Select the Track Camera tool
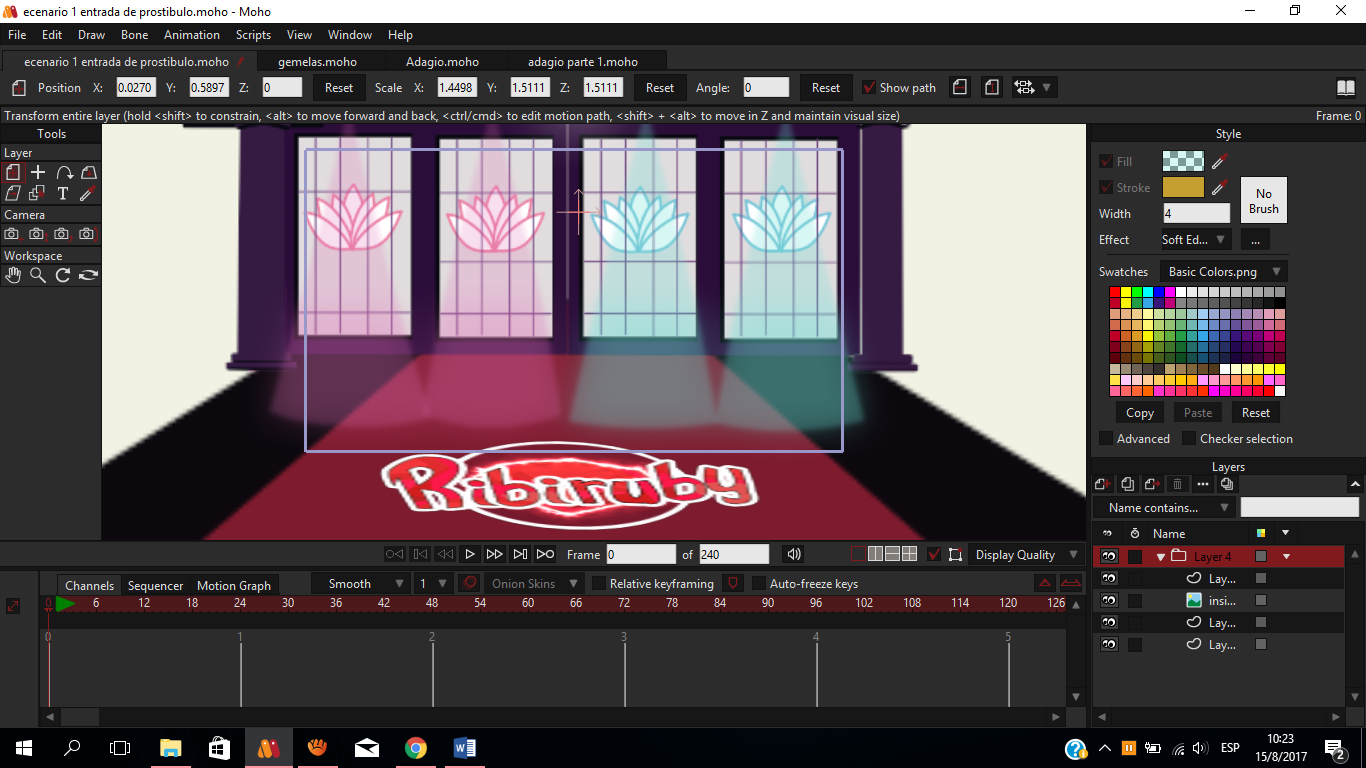The image size is (1366, 768). tap(12, 234)
